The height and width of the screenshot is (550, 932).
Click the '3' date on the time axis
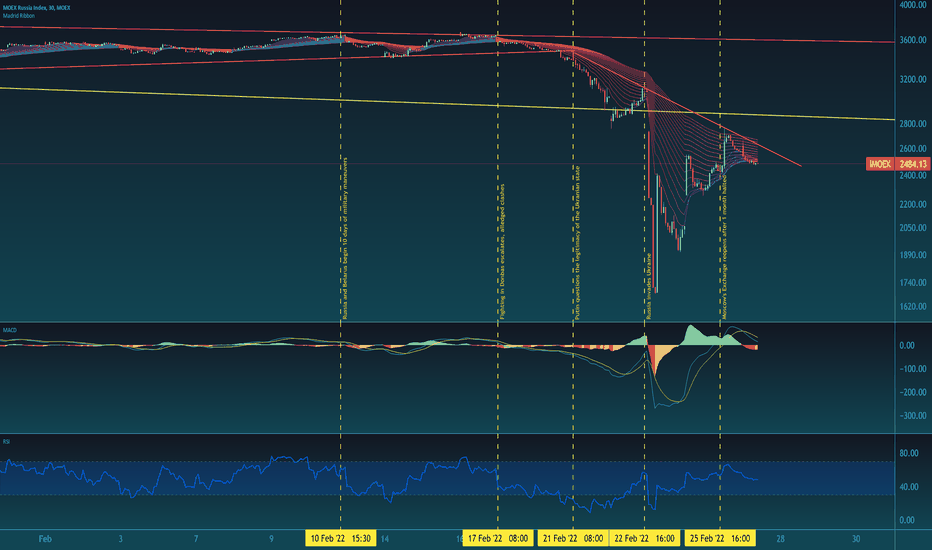[121, 539]
